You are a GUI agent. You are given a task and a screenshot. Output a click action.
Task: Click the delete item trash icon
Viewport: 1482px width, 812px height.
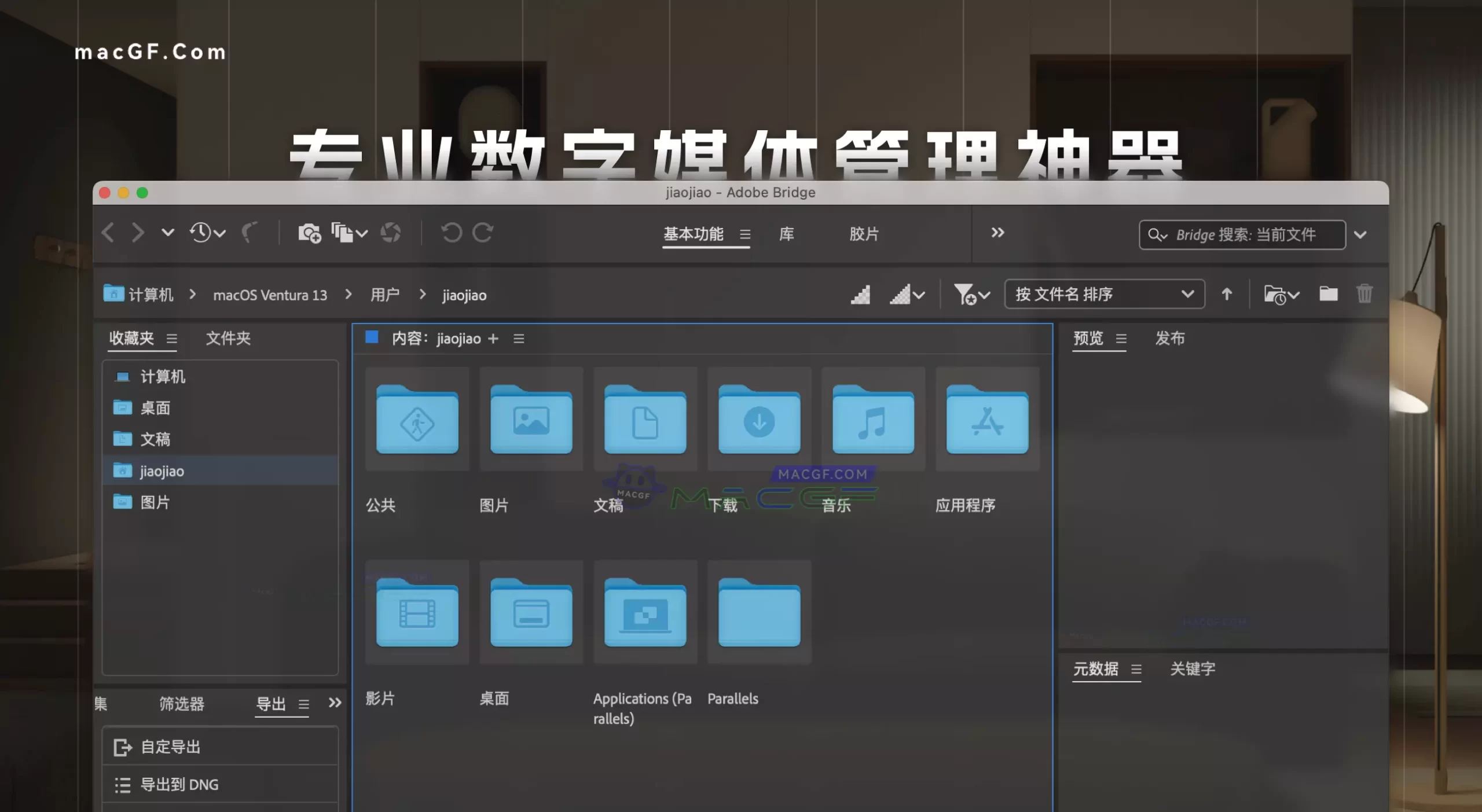tap(1364, 294)
